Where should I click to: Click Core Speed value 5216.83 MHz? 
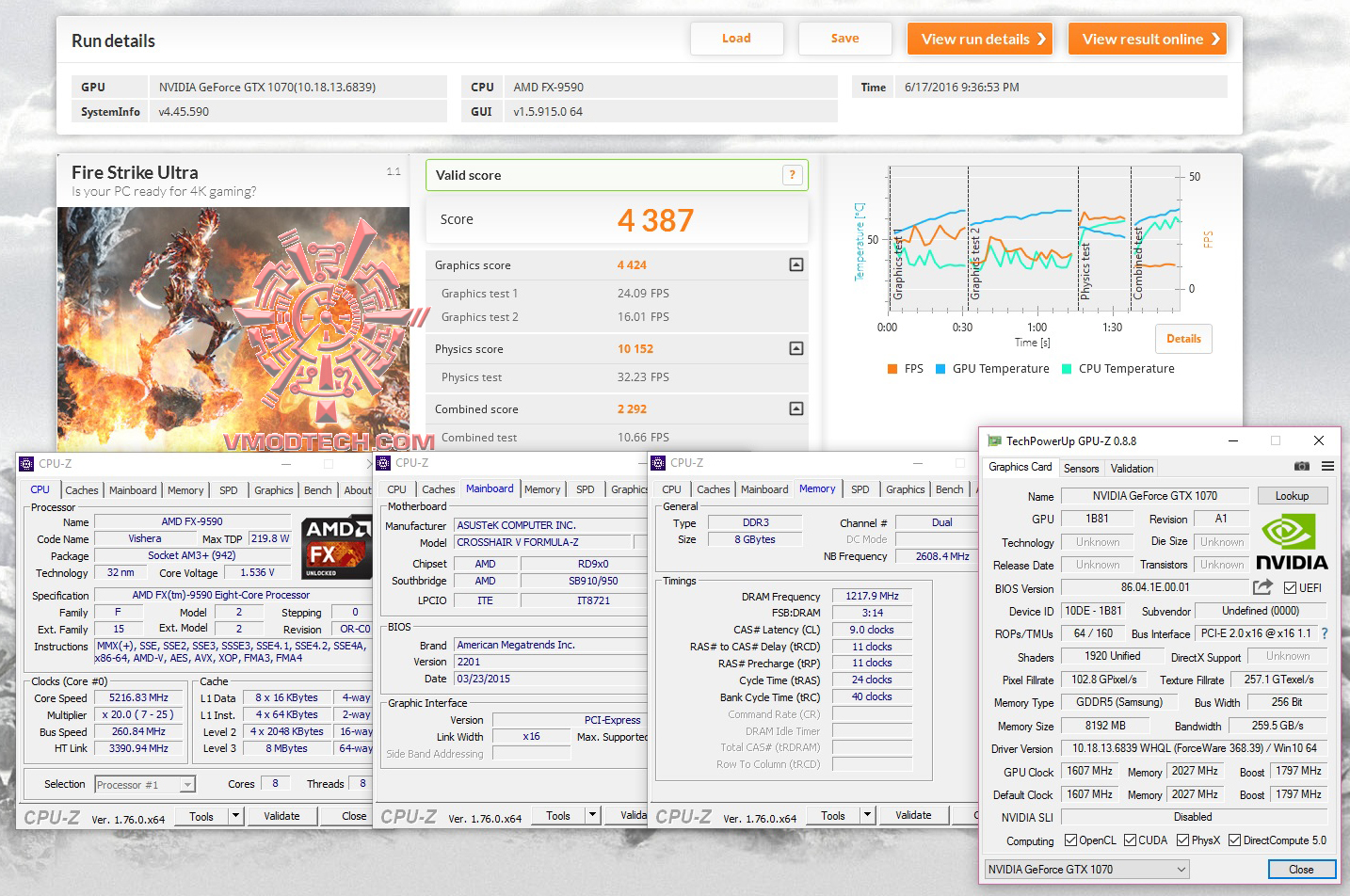click(x=139, y=698)
